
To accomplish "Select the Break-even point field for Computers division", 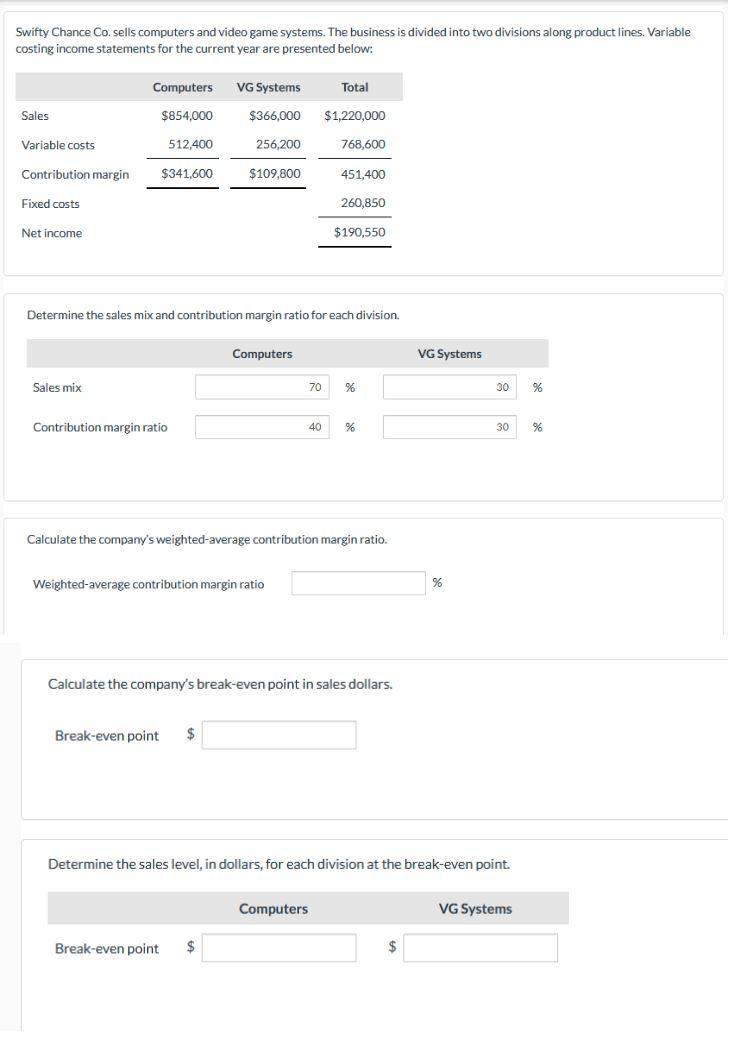I will [x=281, y=947].
